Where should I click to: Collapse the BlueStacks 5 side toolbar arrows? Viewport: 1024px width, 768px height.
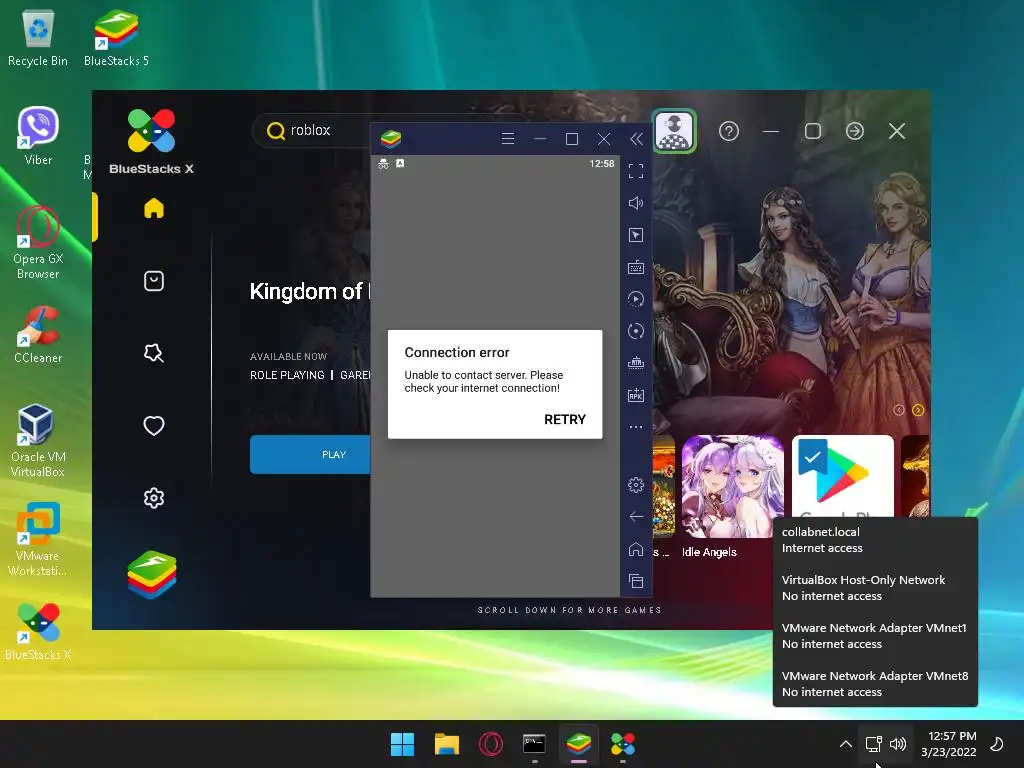tap(636, 138)
